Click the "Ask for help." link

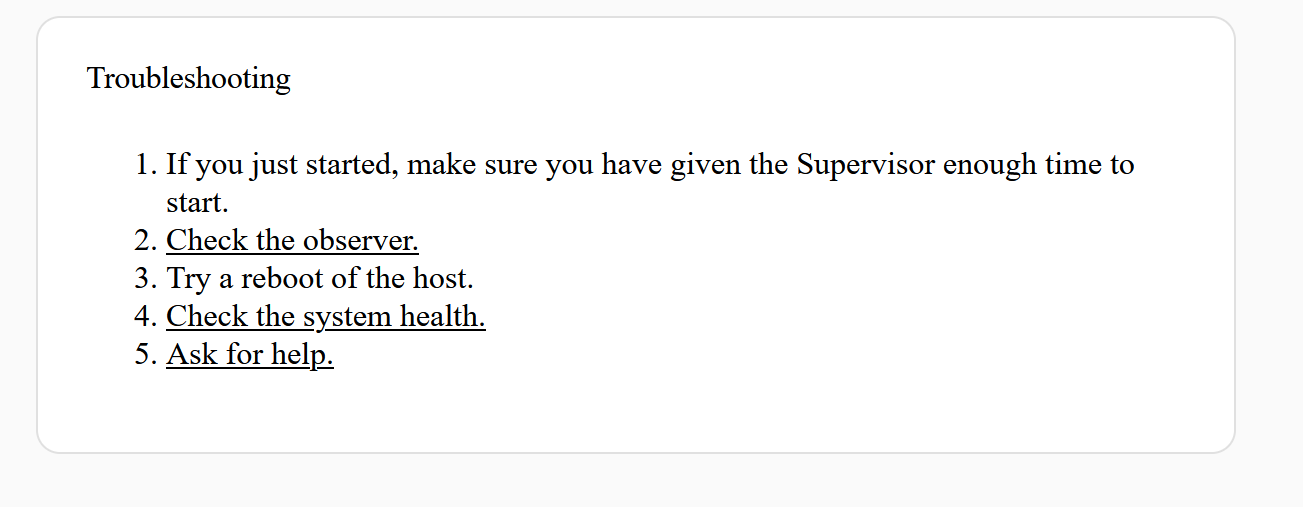(250, 355)
